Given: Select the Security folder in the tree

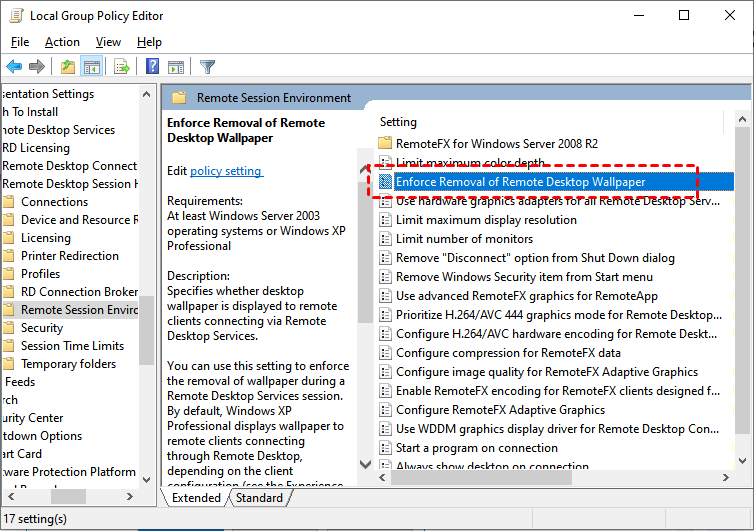Looking at the screenshot, I should (x=42, y=328).
